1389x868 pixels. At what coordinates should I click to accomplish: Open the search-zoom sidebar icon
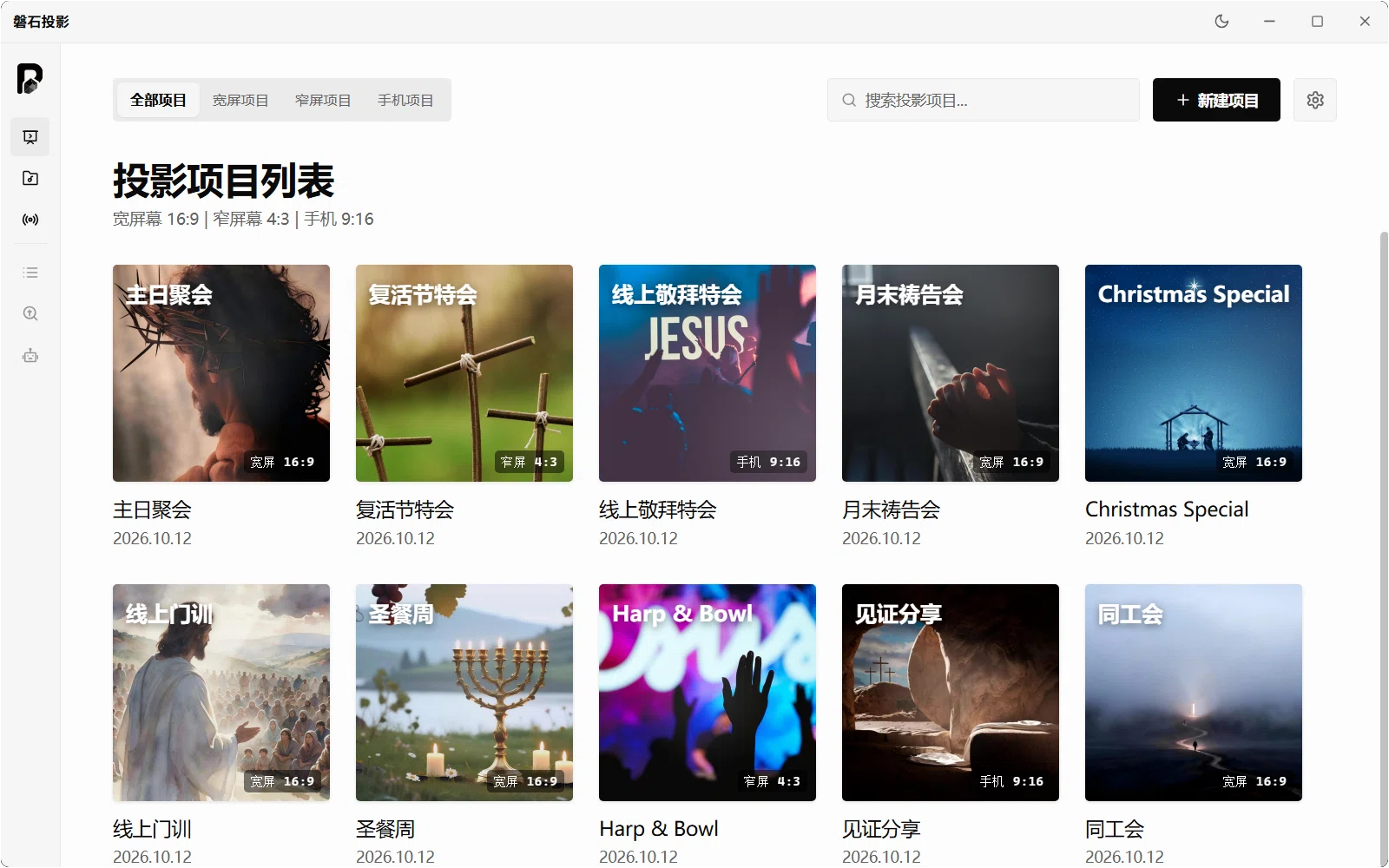click(30, 313)
